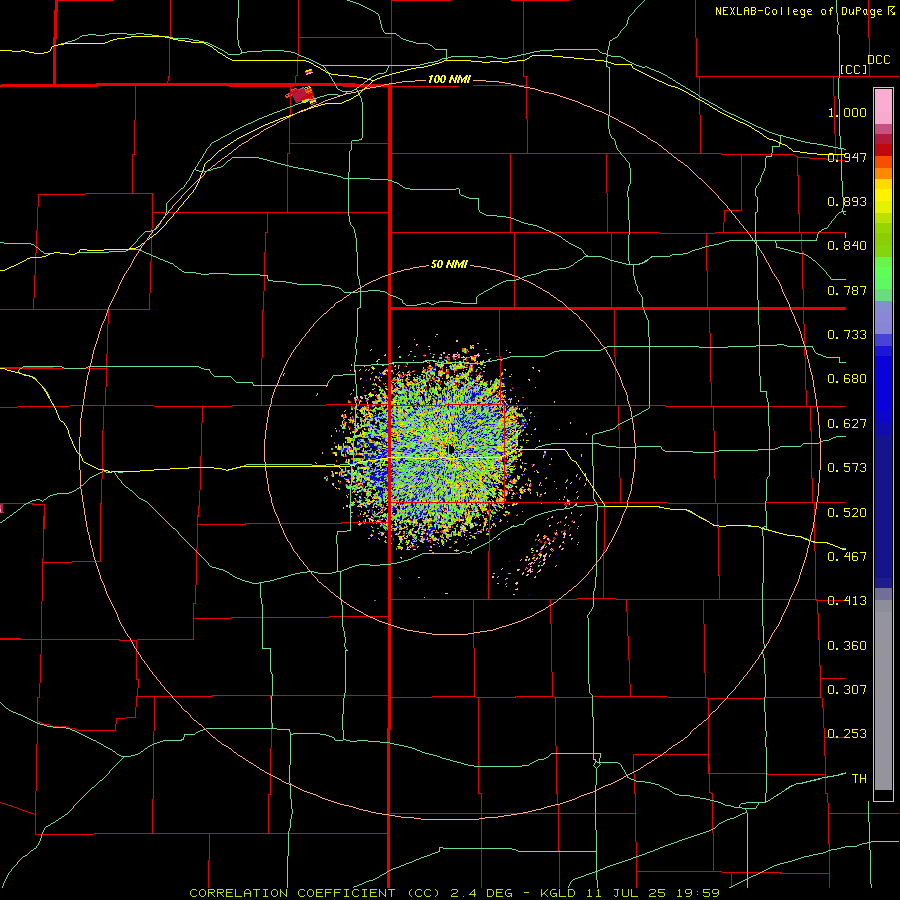Select the DCC product label

pyautogui.click(x=878, y=60)
